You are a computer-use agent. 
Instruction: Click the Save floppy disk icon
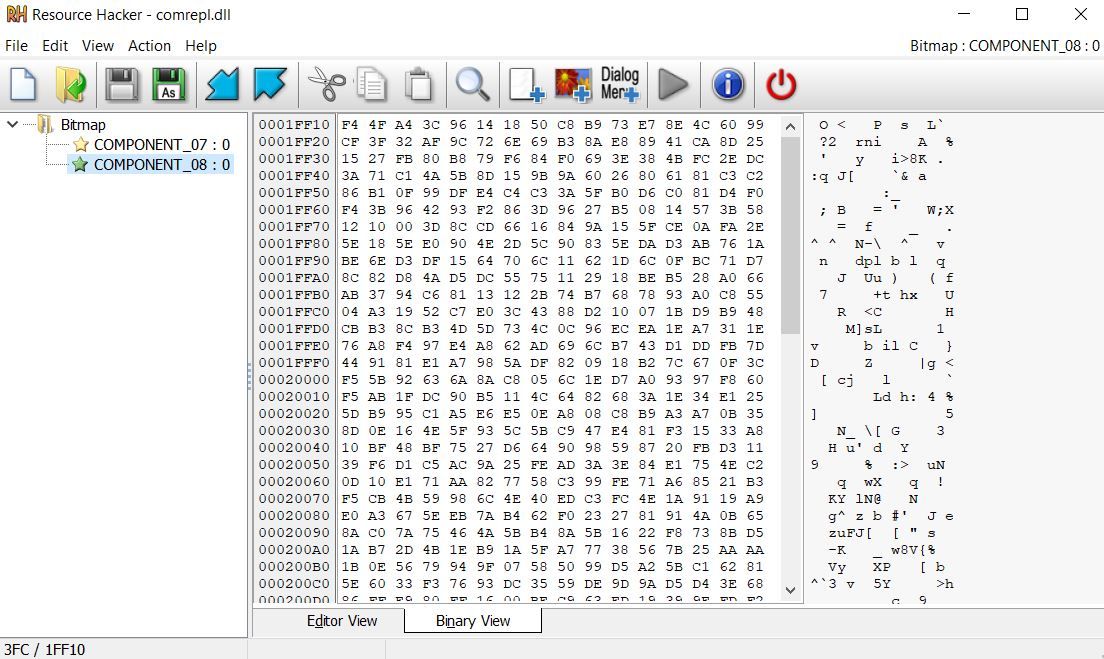coord(121,85)
